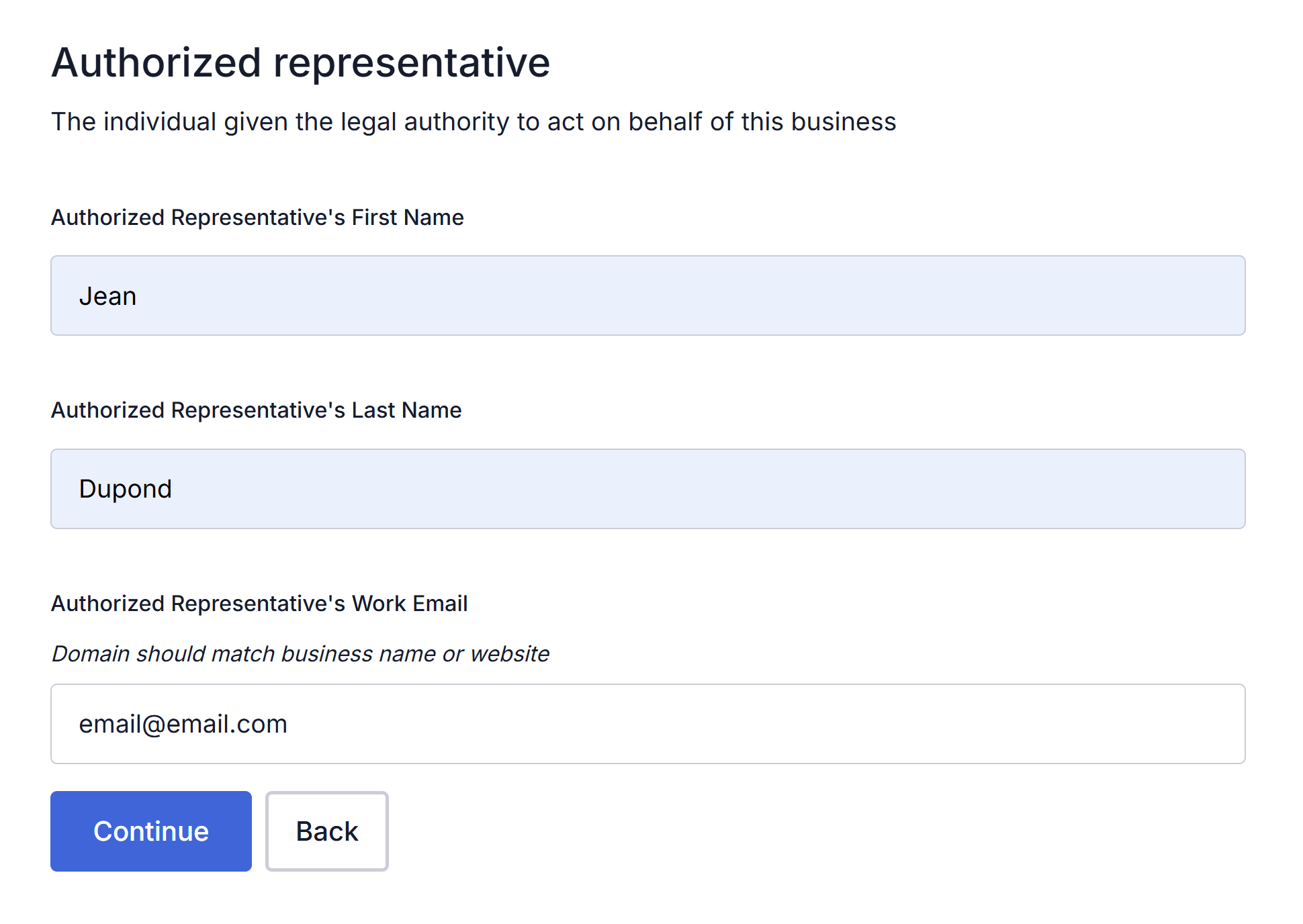Click the Authorized representative page heading
Image resolution: width=1303 pixels, height=924 pixels.
301,63
